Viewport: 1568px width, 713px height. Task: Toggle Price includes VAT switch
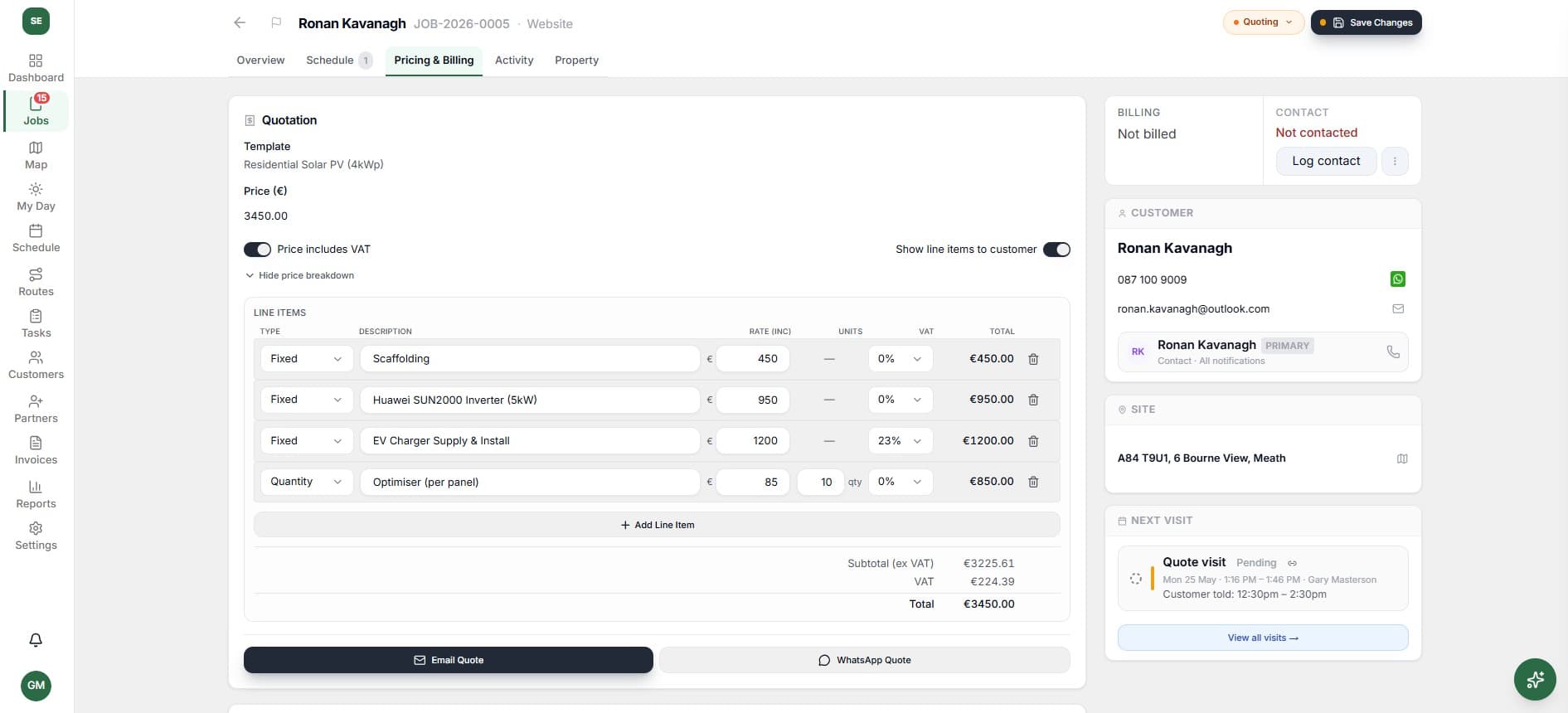tap(257, 250)
